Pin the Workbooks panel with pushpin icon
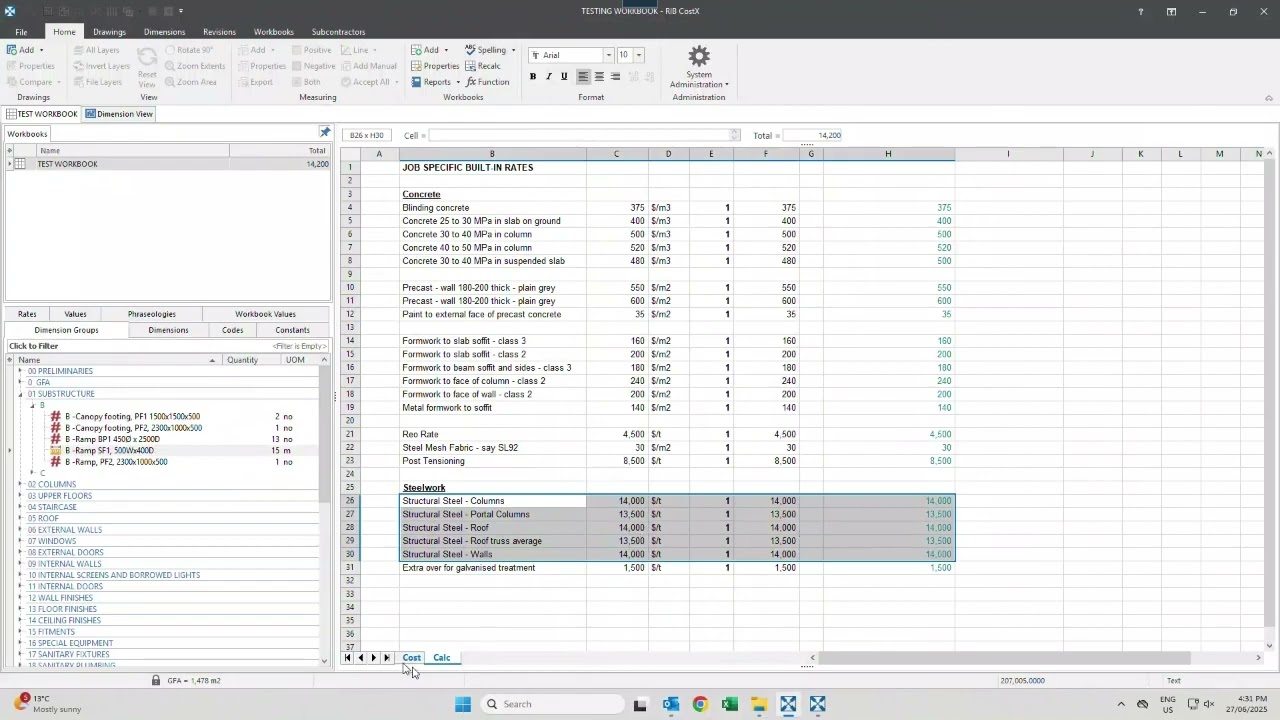This screenshot has width=1280, height=720. (x=325, y=133)
